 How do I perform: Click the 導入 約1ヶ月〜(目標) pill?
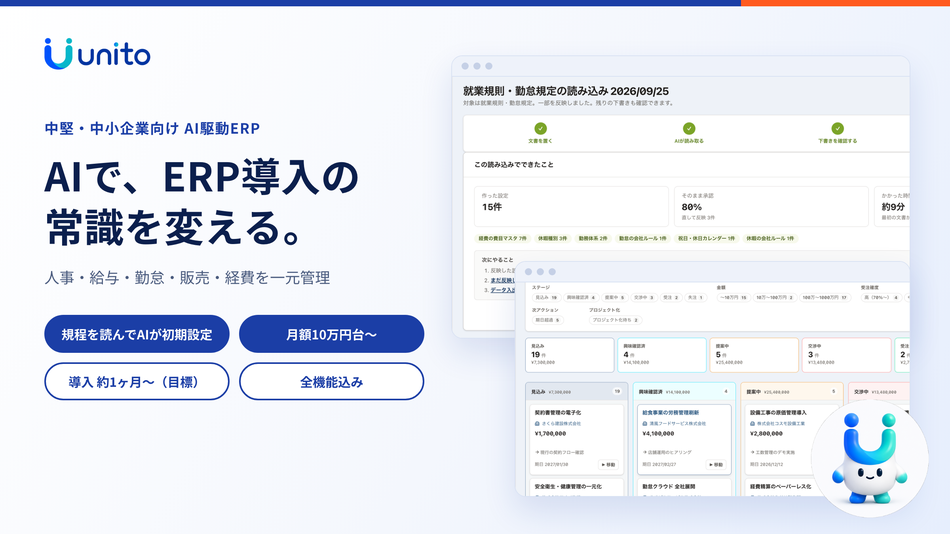(x=137, y=381)
